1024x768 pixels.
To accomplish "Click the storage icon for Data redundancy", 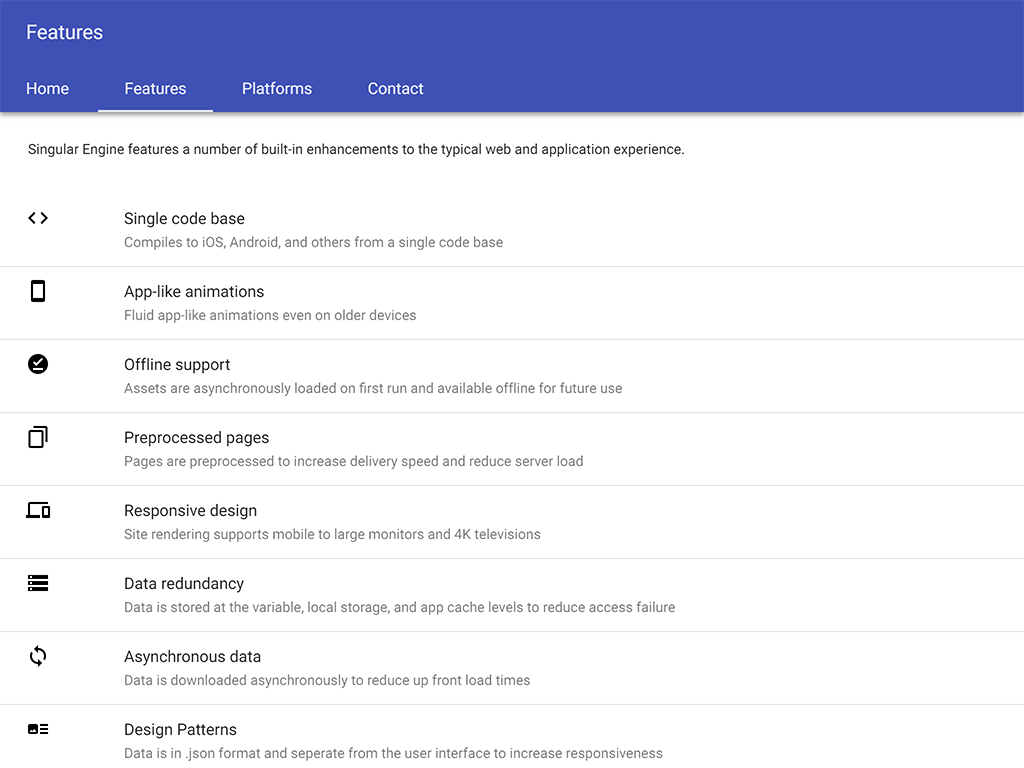I will click(38, 583).
